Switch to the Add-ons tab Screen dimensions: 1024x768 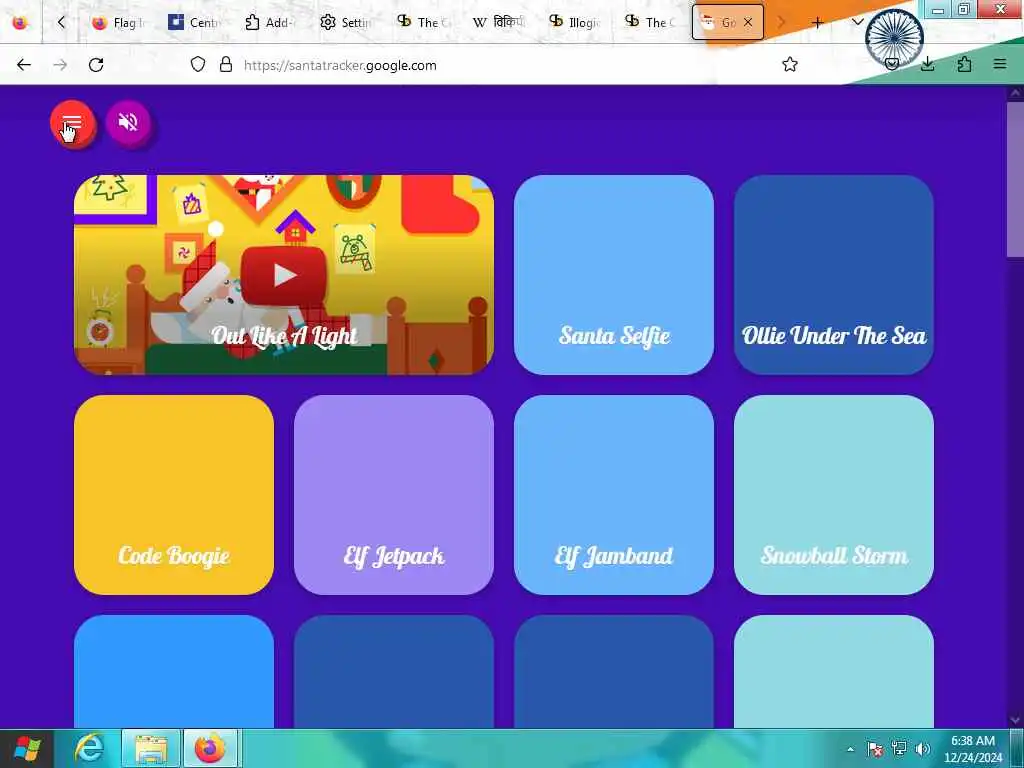click(x=269, y=22)
